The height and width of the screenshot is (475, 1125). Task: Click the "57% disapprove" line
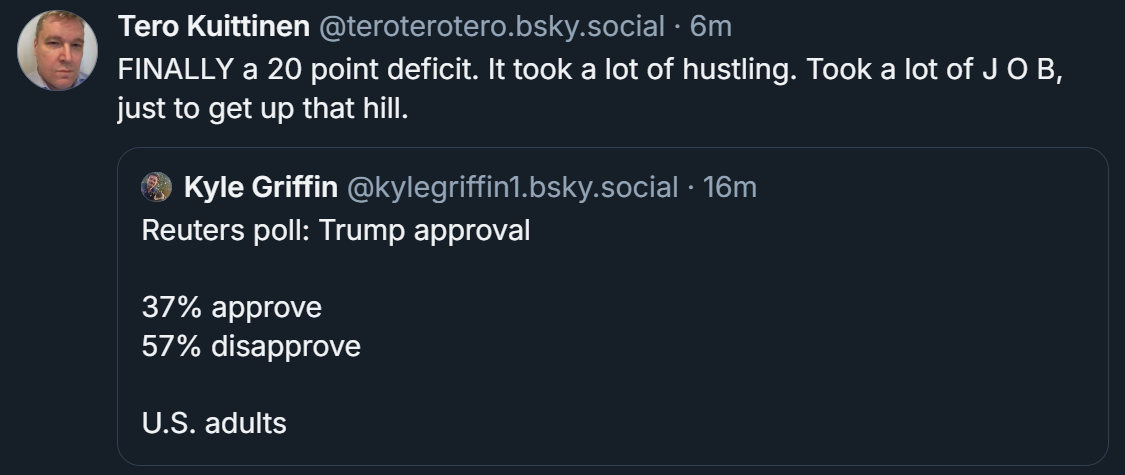pyautogui.click(x=251, y=346)
